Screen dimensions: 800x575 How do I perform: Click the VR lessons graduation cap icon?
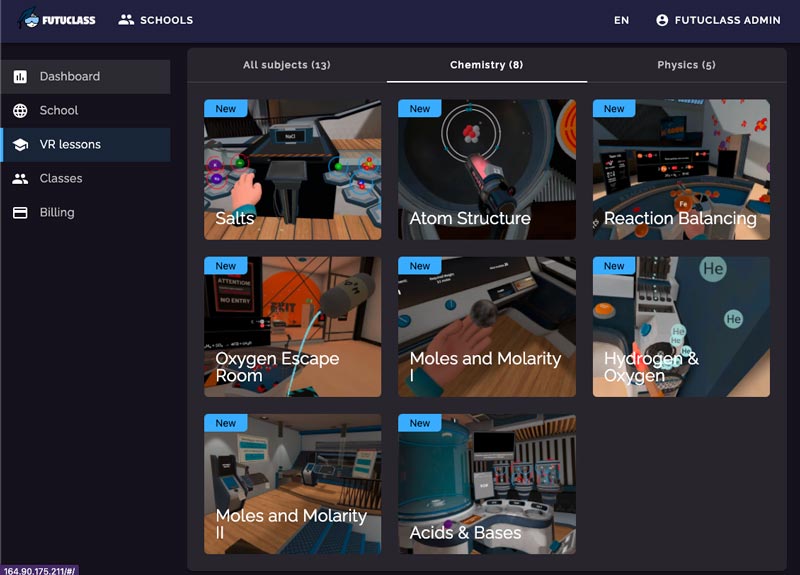(x=20, y=145)
